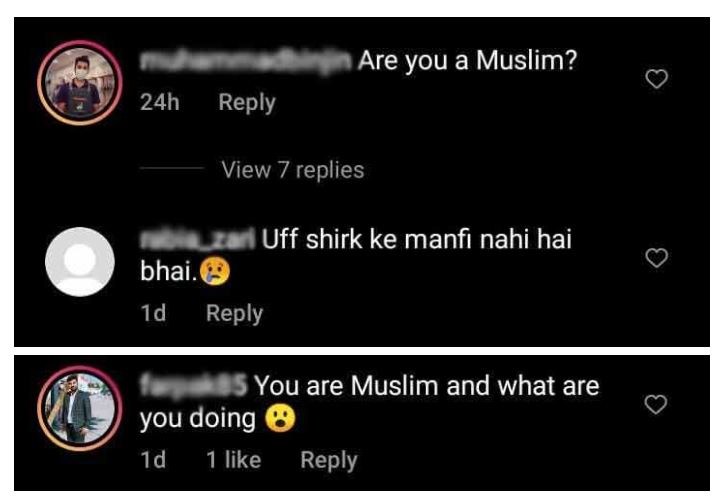Select the "Are you a Muslim?" comment text

tap(467, 61)
